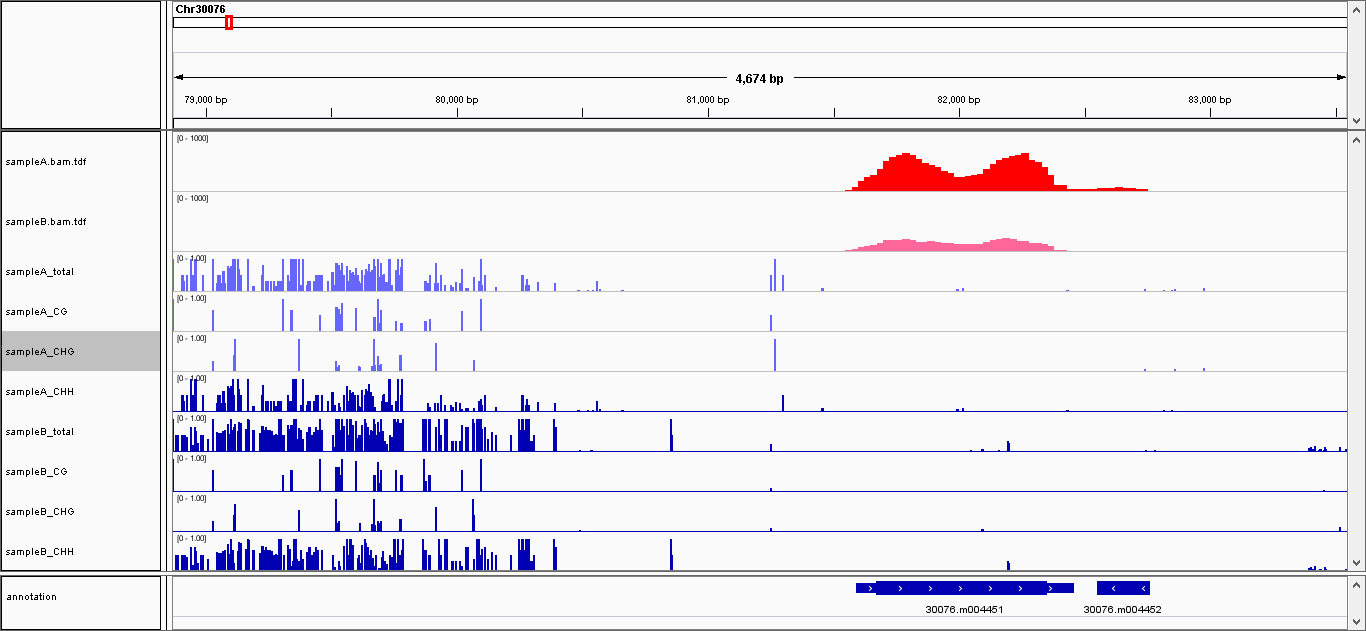Click the red region box on the ideogram
The image size is (1366, 631).
pos(229,22)
